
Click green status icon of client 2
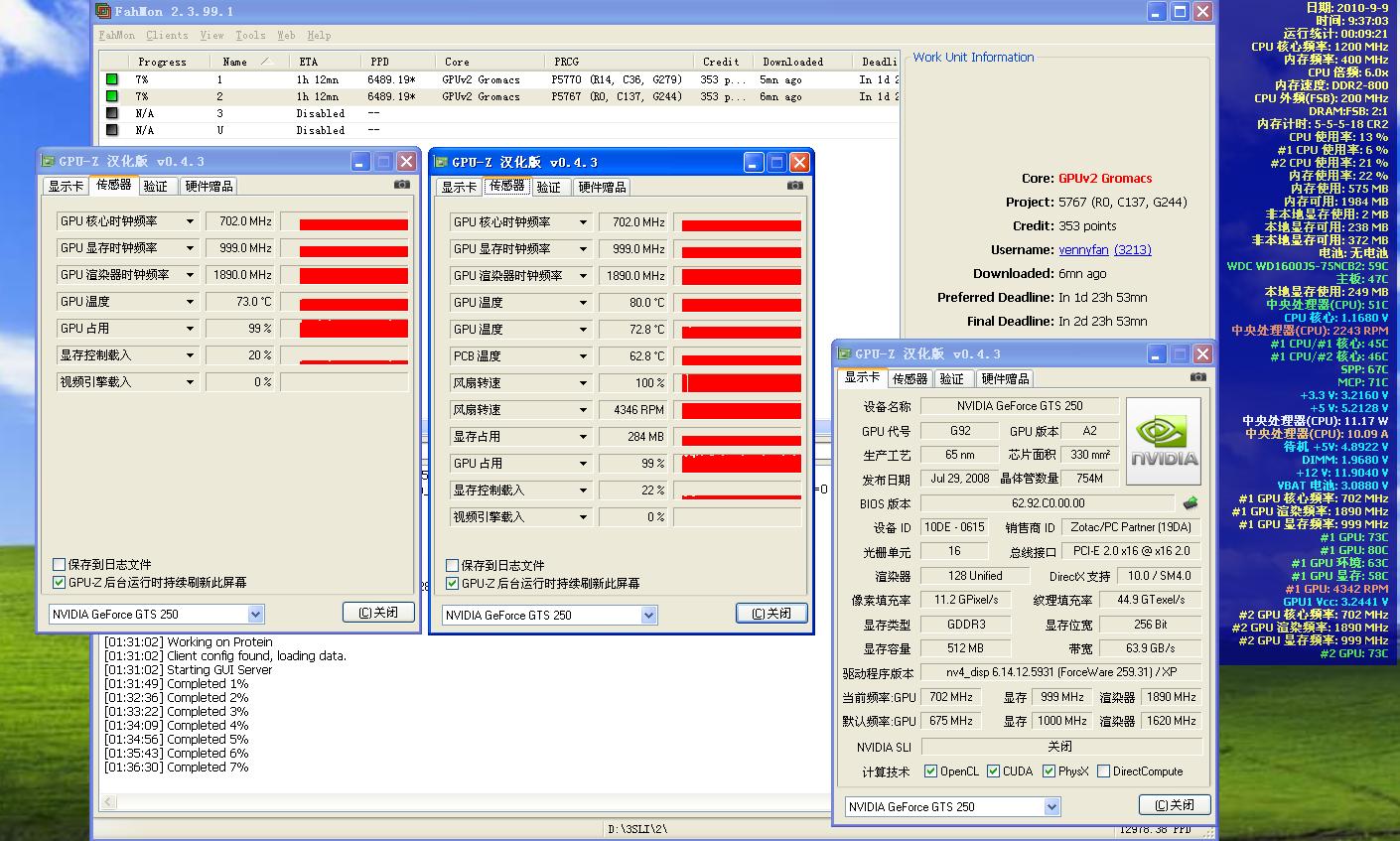pos(112,96)
